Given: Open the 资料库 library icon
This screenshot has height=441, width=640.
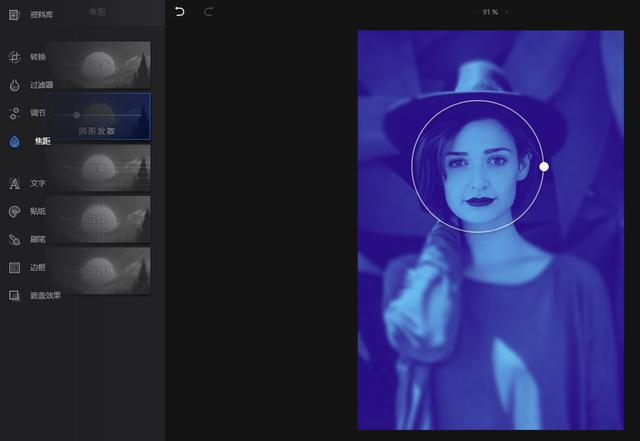Looking at the screenshot, I should (x=14, y=15).
